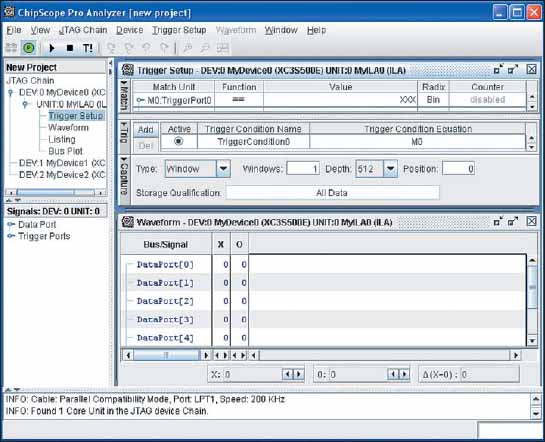Screen dimensions: 545x442
Task: Click the == function cell
Action: [x=239, y=100]
